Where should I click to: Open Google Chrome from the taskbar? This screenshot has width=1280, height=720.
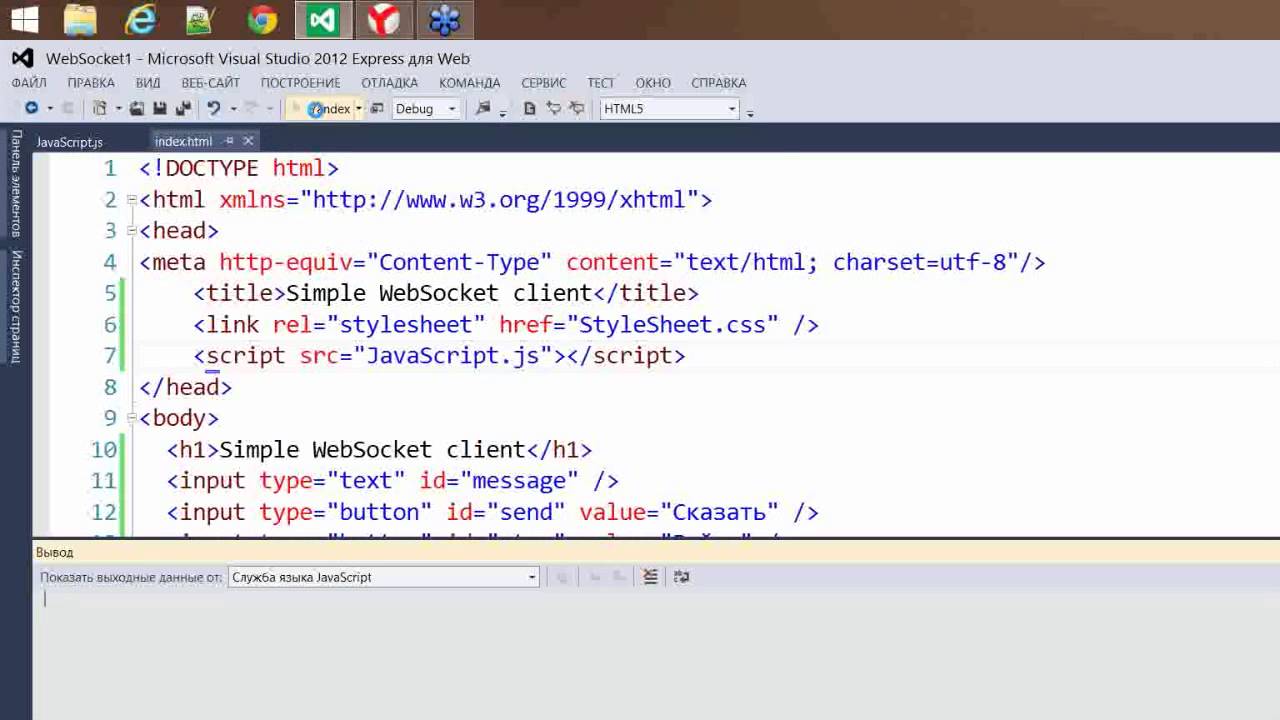[263, 19]
